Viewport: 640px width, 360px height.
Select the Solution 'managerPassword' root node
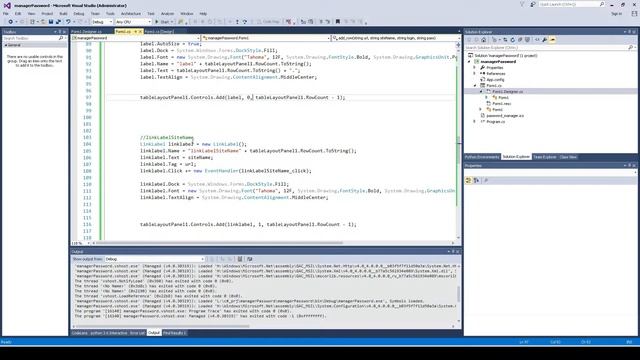point(506,56)
